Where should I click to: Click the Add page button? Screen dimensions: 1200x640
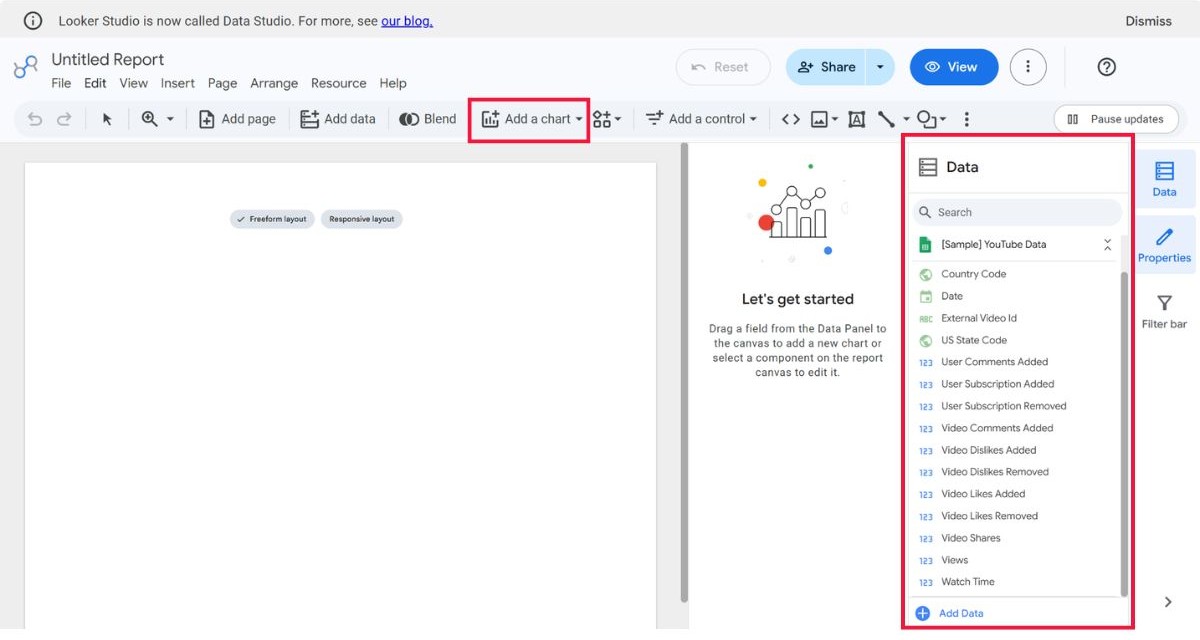pos(237,119)
